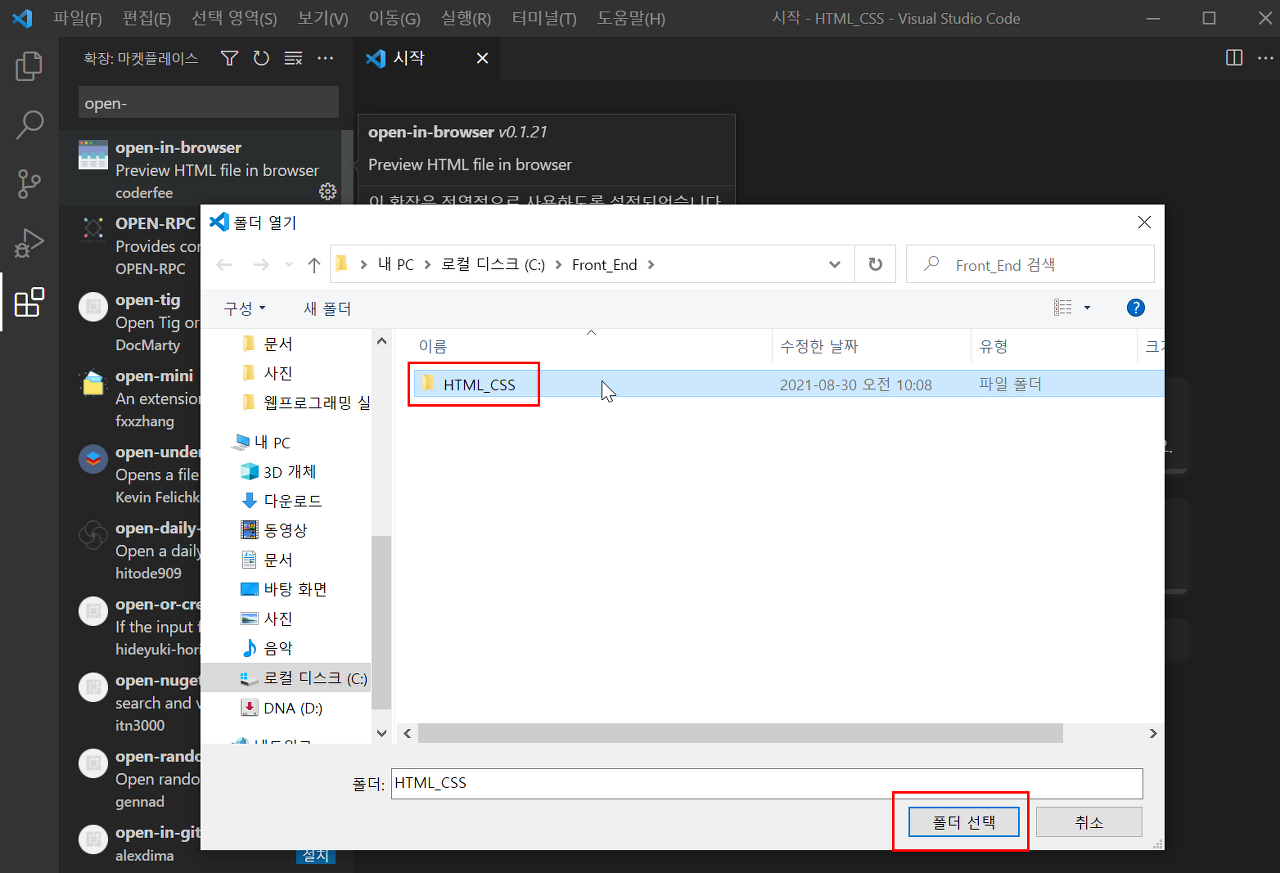The image size is (1280, 873).
Task: Click 폴더 선택 button
Action: pos(964,822)
